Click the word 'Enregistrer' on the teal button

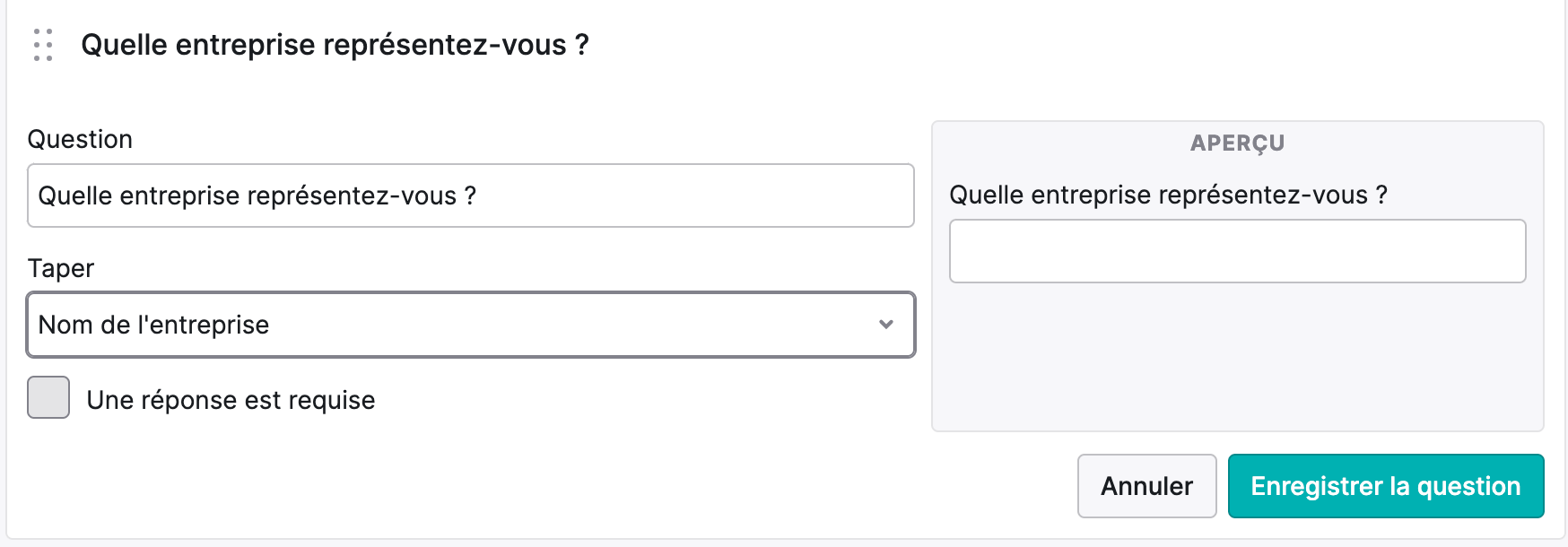[x=1317, y=486]
